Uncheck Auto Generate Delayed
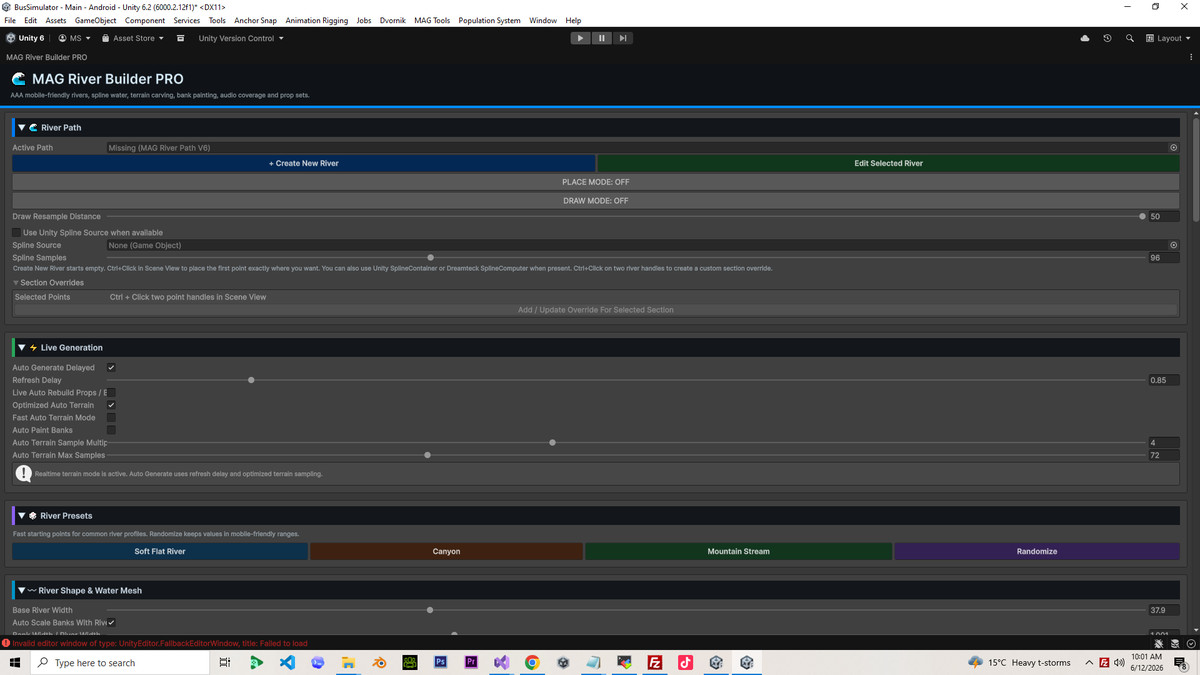This screenshot has width=1200, height=675. click(x=111, y=367)
